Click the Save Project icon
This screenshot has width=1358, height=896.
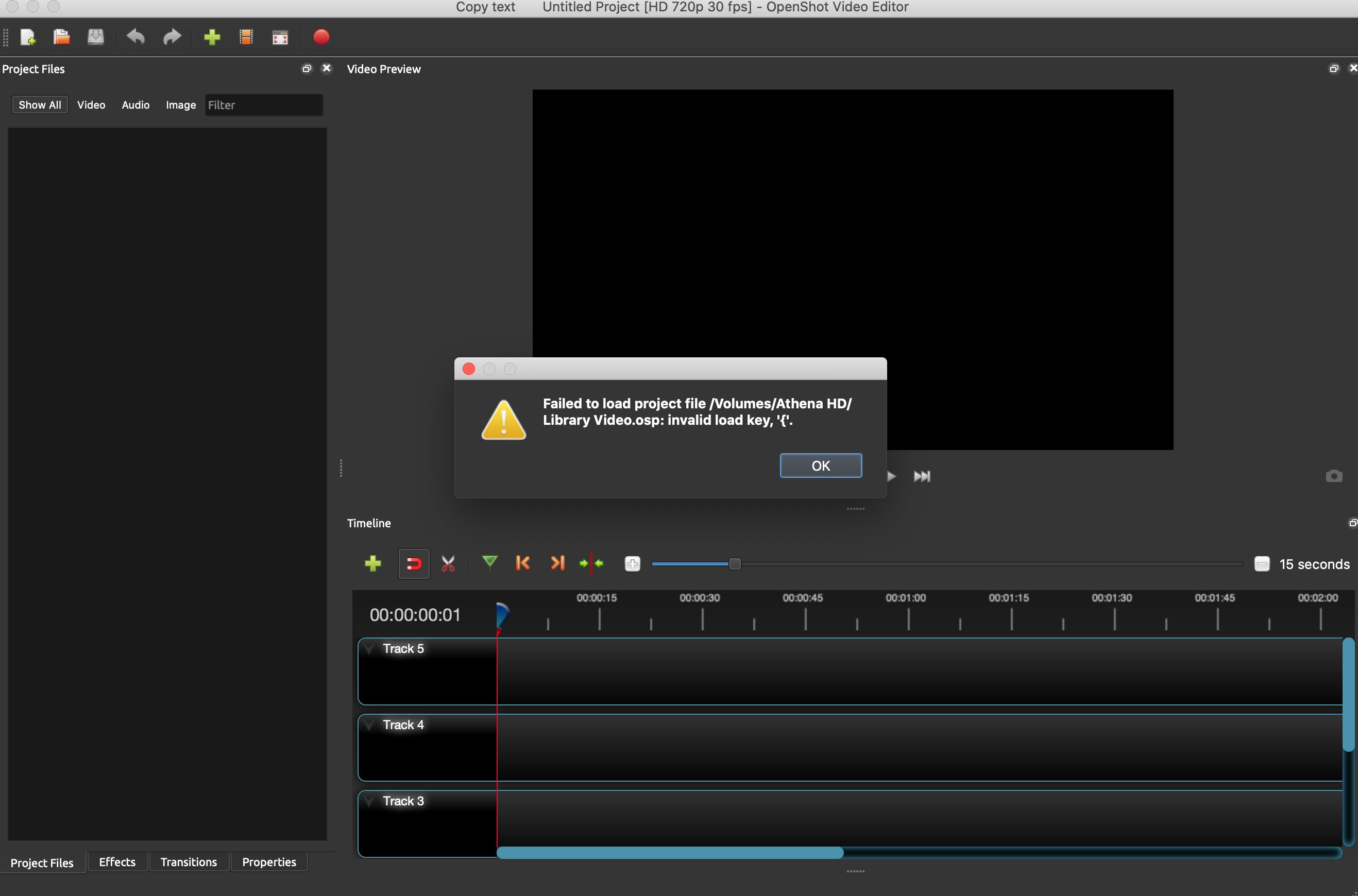coord(95,37)
